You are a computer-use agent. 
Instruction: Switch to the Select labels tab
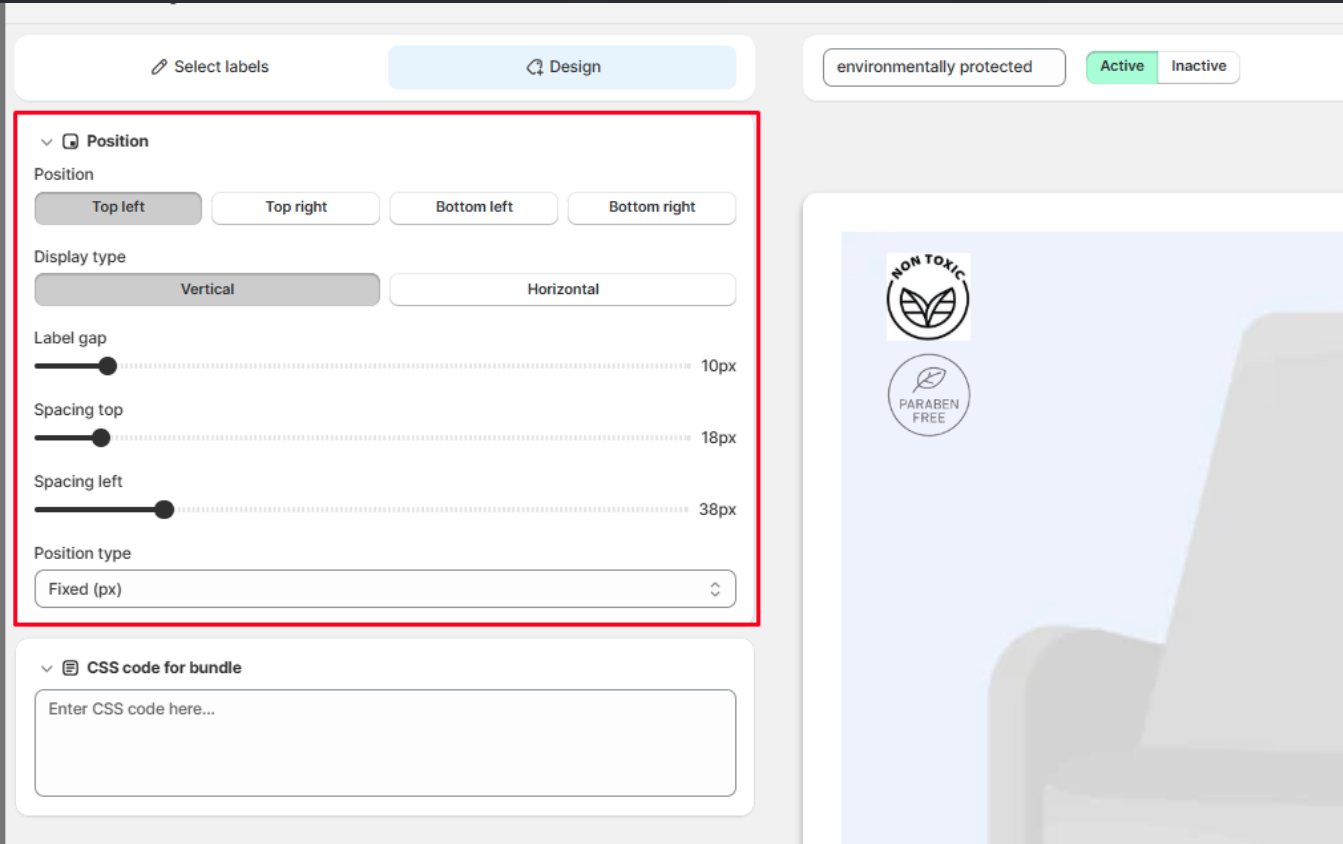(x=210, y=67)
